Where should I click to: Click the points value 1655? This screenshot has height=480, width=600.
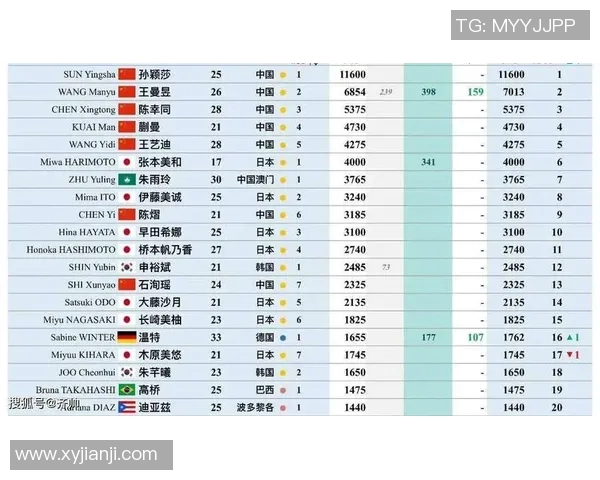coord(355,337)
